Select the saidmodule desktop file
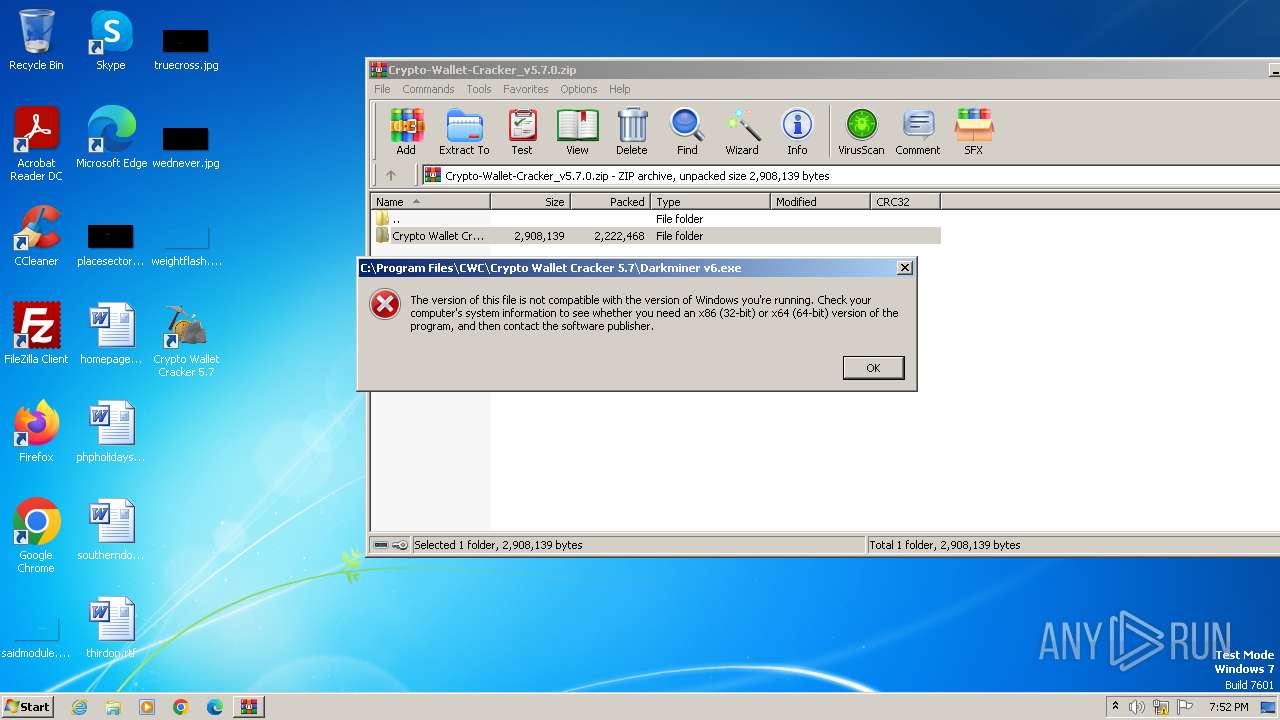 tap(36, 637)
